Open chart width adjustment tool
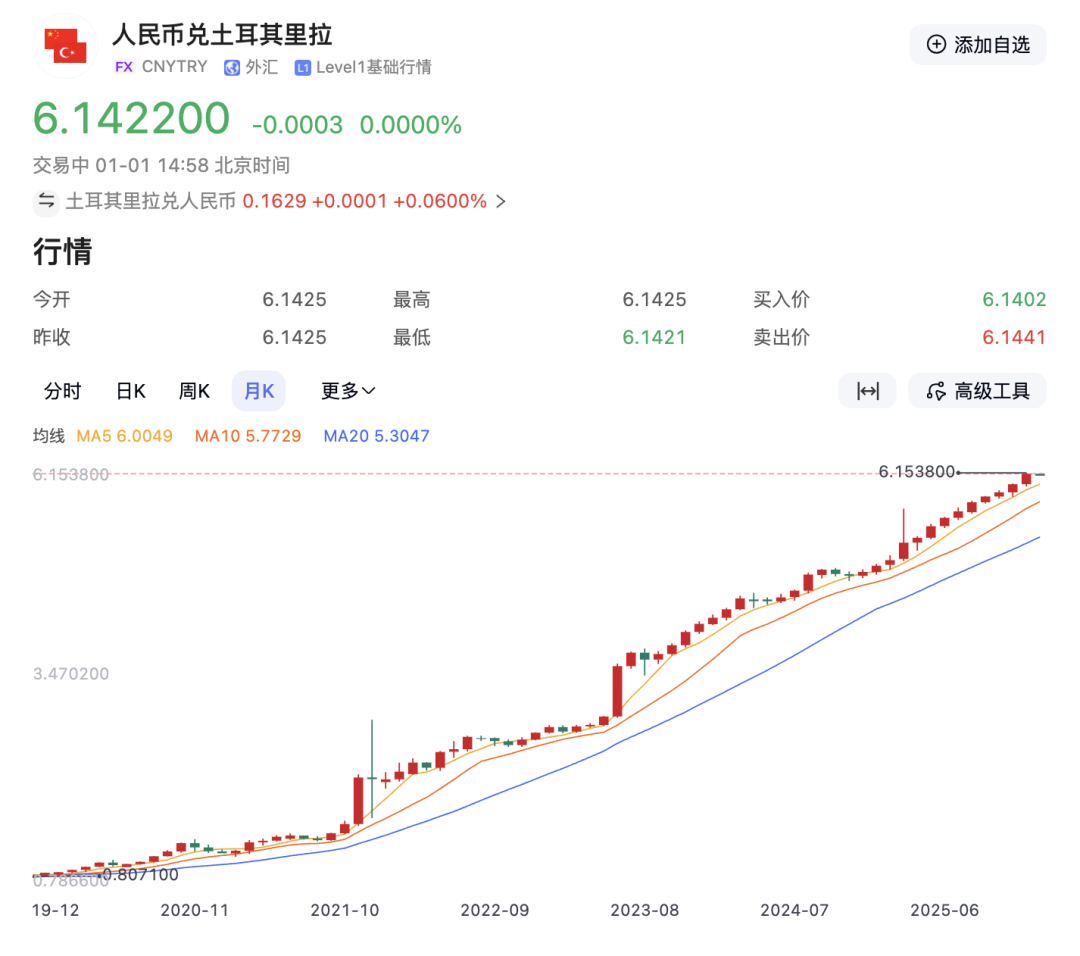 click(x=867, y=390)
